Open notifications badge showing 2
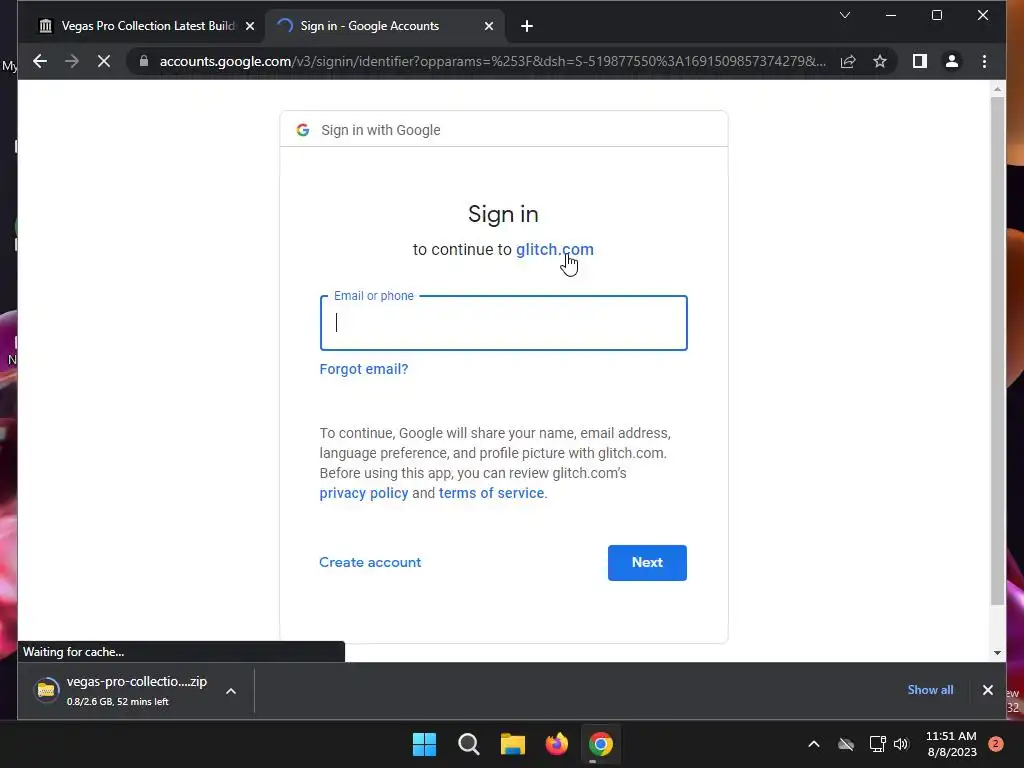The width and height of the screenshot is (1024, 768). (995, 744)
